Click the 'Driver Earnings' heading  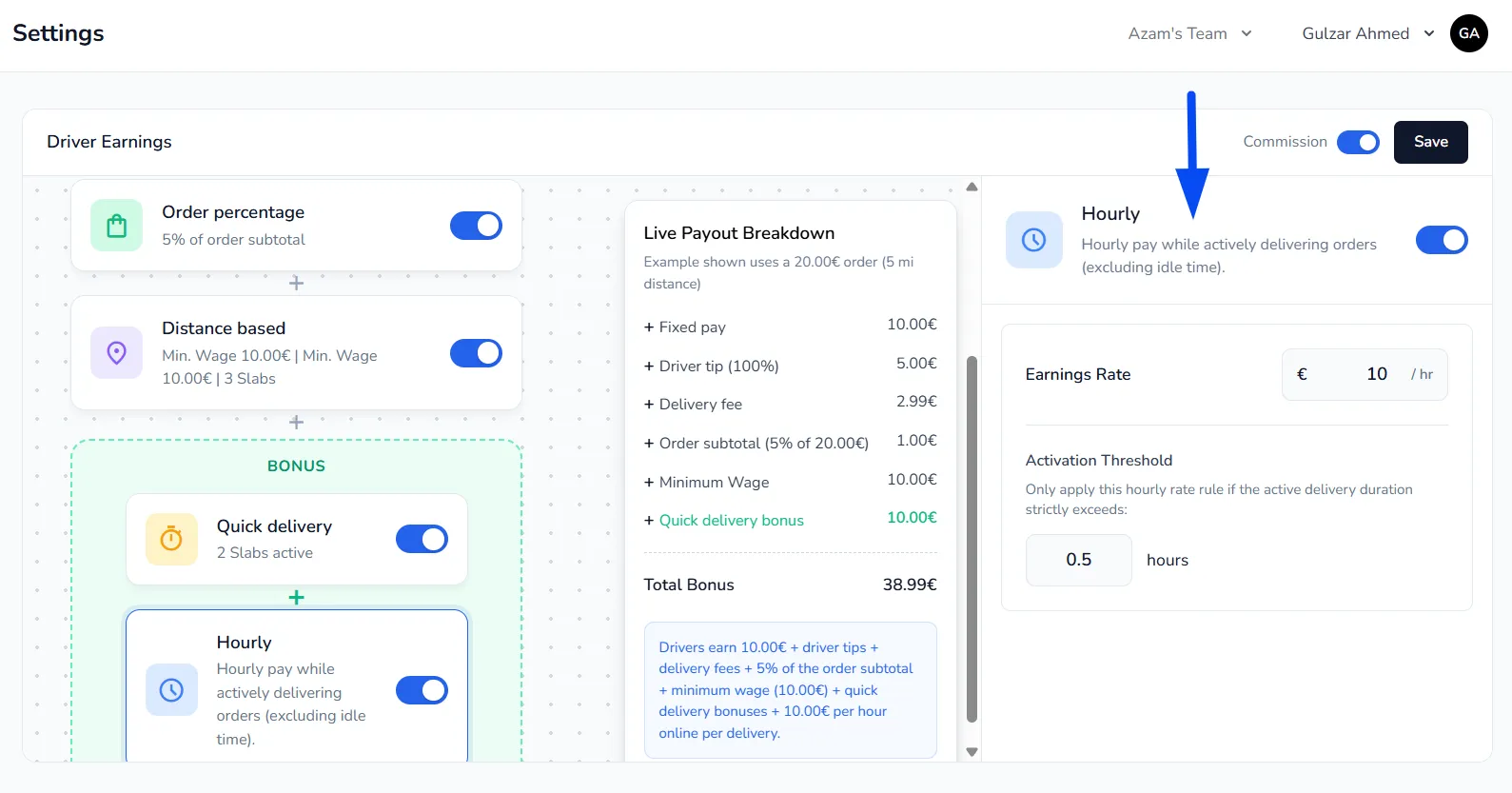coord(109,142)
